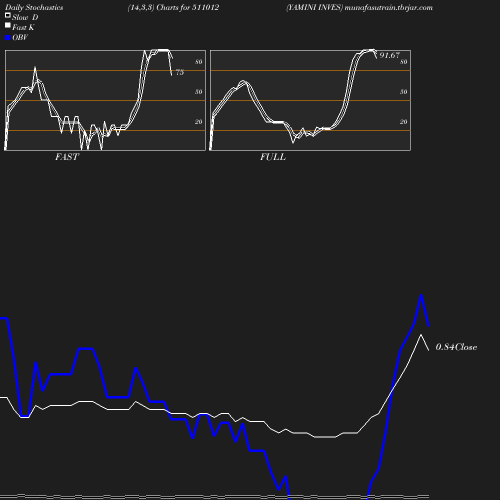Click the 'FAST' chart label
500x500 pixels.
coord(67,157)
